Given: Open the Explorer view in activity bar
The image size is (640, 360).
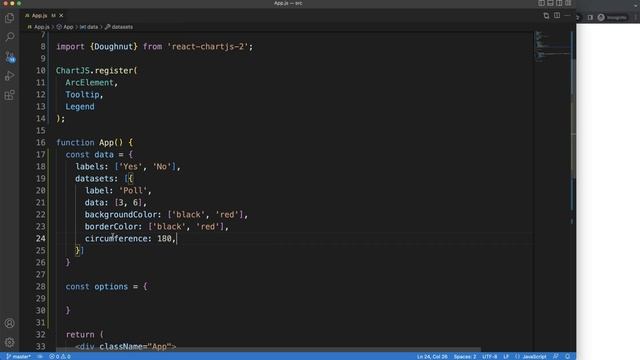Looking at the screenshot, I should point(9,18).
